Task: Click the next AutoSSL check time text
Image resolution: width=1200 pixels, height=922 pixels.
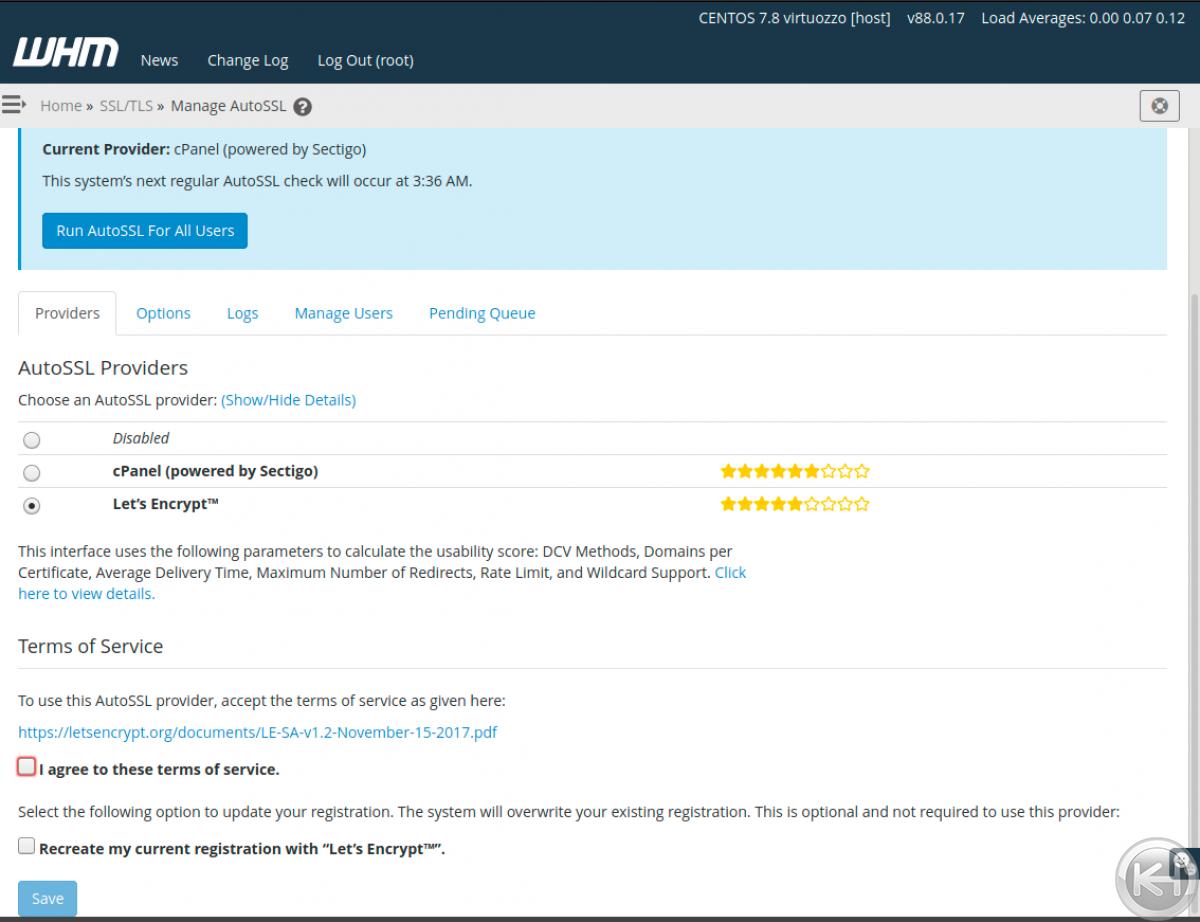Action: tap(257, 181)
